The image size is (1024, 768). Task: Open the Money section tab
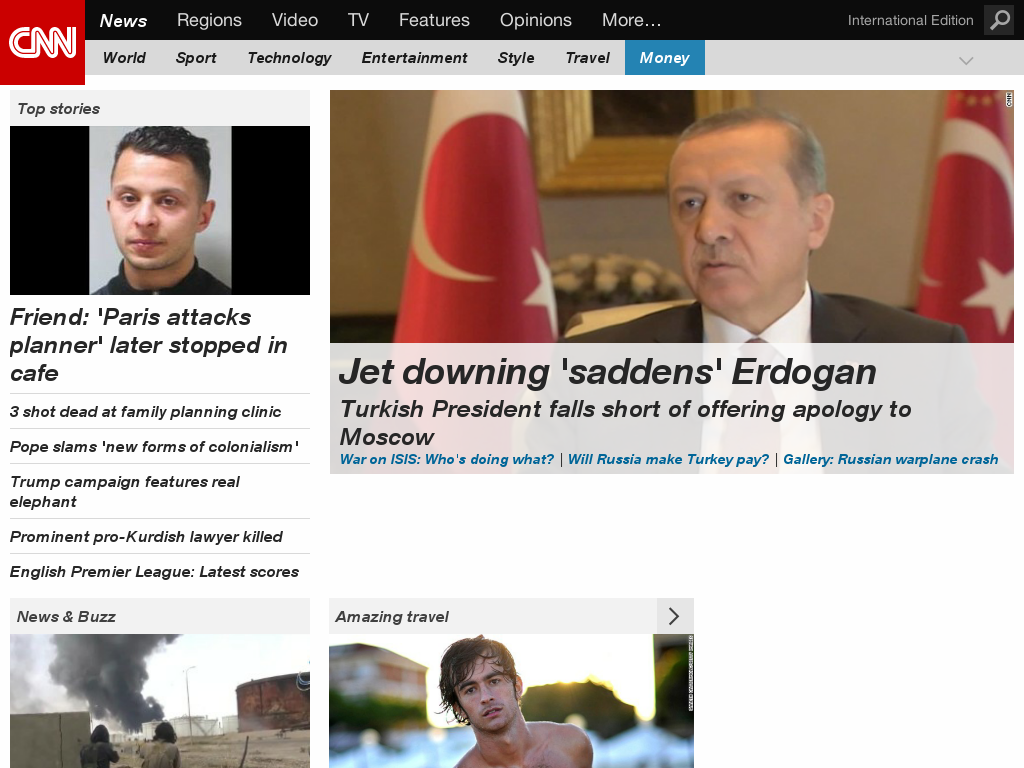664,58
